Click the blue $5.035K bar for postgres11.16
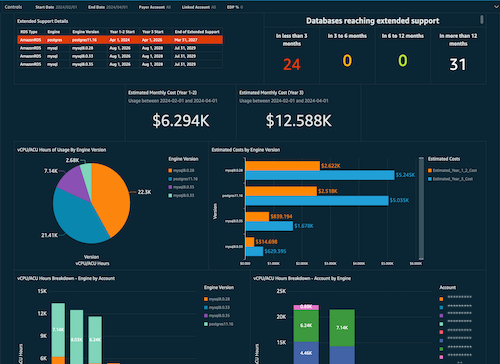 click(x=317, y=200)
